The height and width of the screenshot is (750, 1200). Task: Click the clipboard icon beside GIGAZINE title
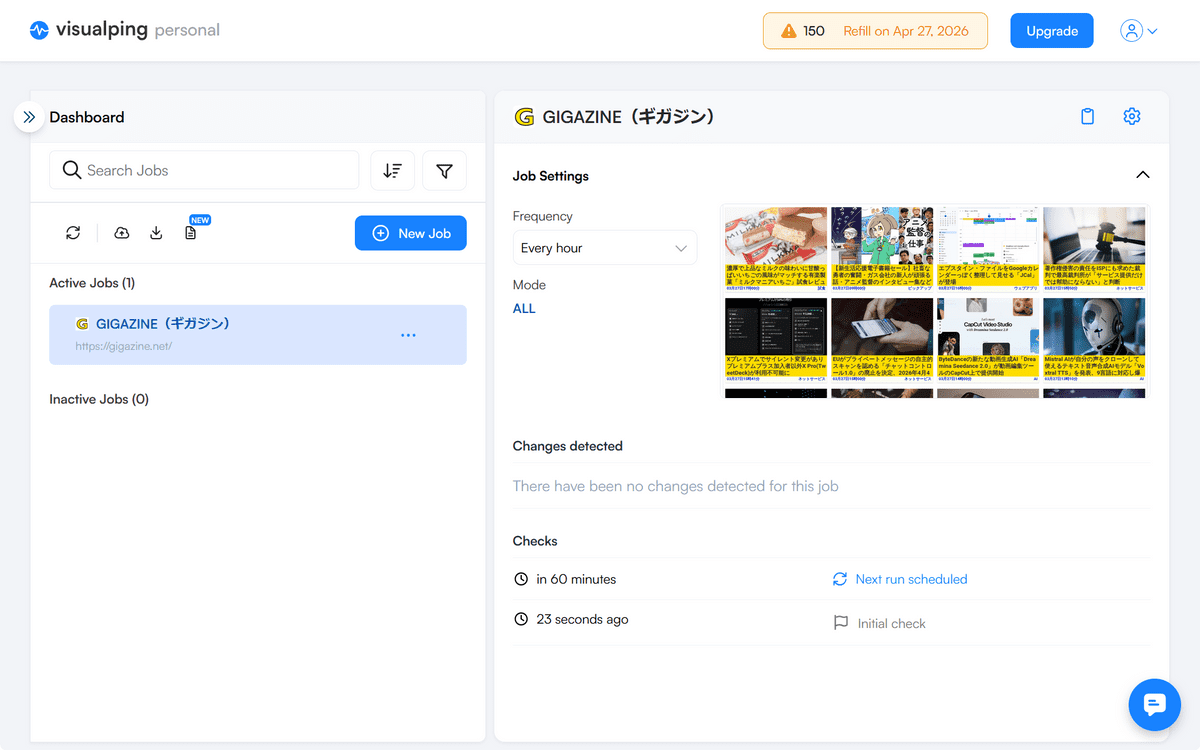click(x=1087, y=117)
